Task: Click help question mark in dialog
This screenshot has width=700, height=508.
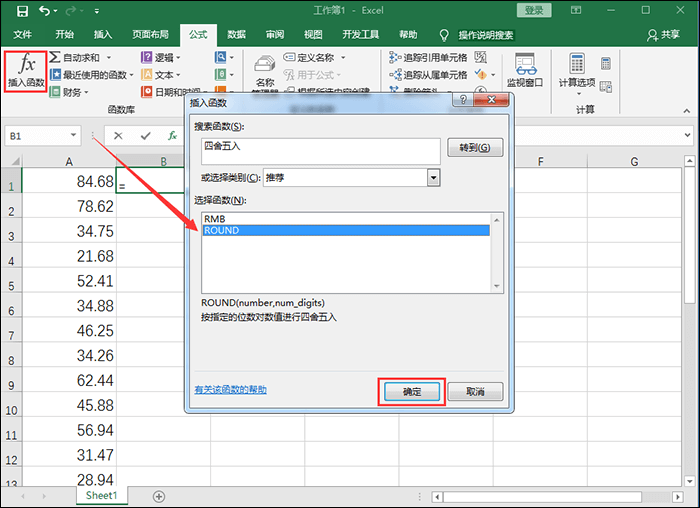Action: [463, 100]
